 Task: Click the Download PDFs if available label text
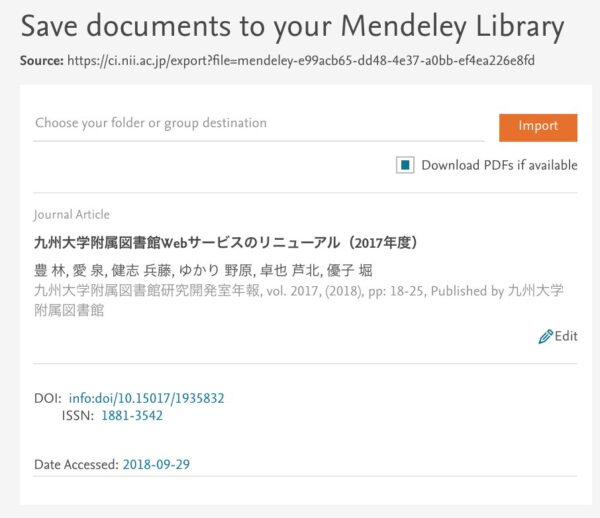tap(499, 165)
